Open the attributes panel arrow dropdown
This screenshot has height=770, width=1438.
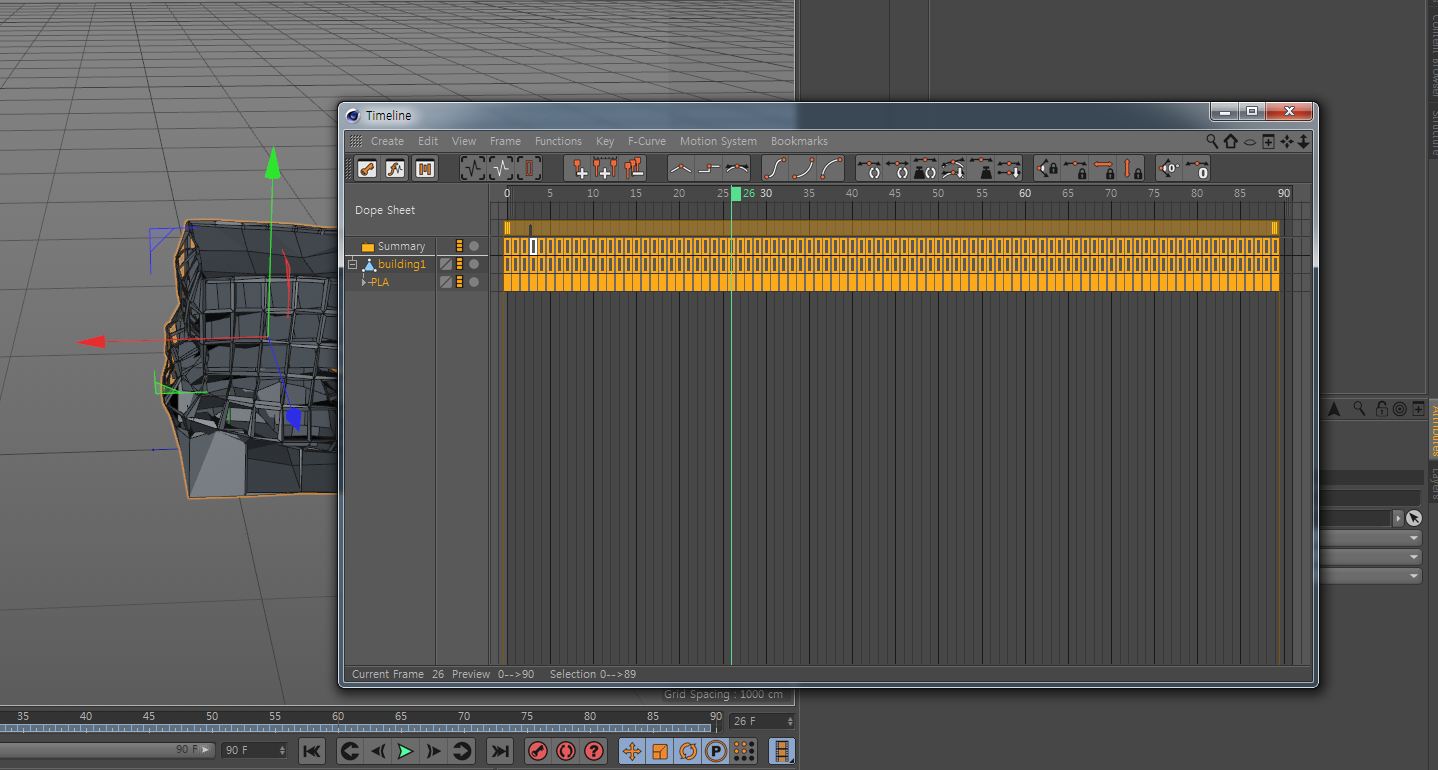coord(1399,518)
